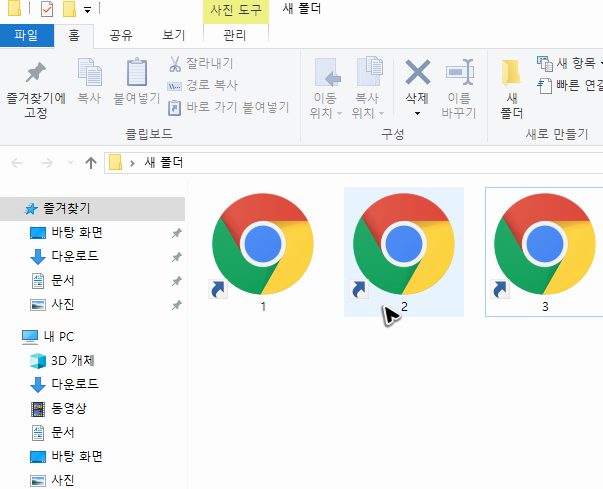Go up one level with the up arrow

pos(91,163)
